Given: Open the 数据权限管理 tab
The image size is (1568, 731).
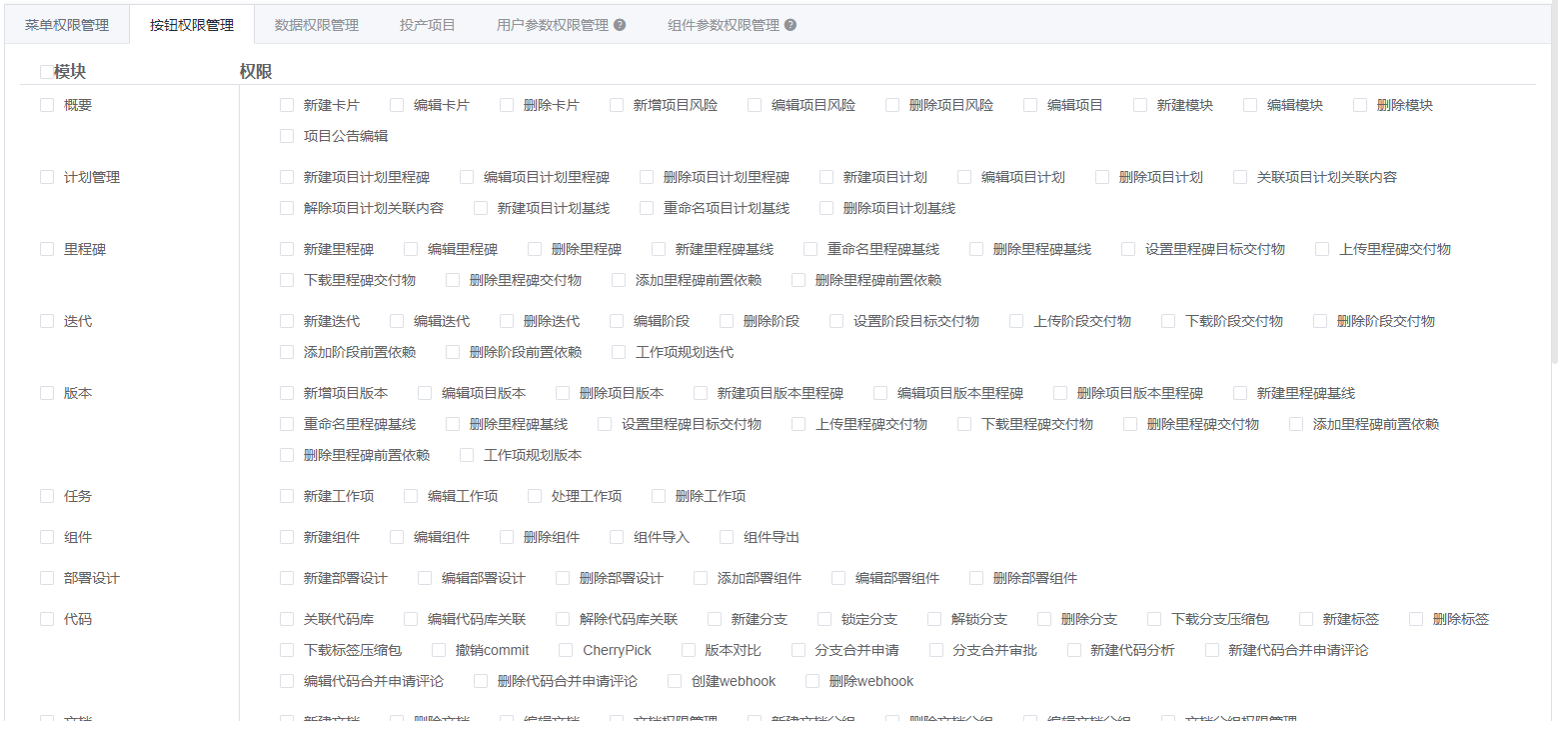Looking at the screenshot, I should 316,25.
